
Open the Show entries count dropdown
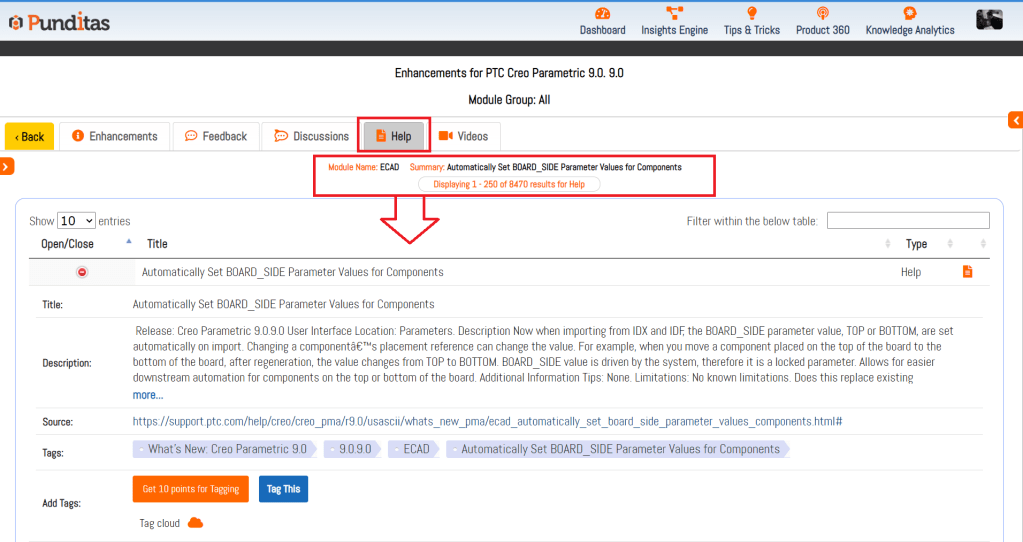coord(76,221)
